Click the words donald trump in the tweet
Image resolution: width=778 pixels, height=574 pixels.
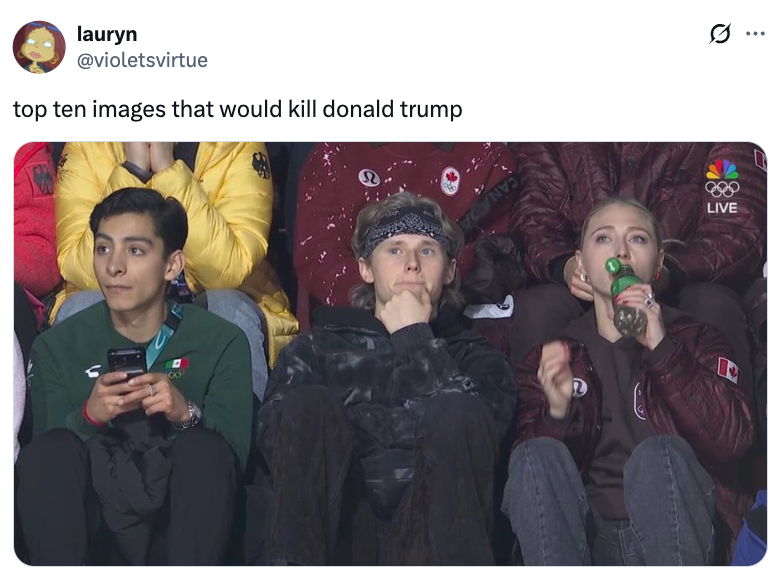pos(392,109)
